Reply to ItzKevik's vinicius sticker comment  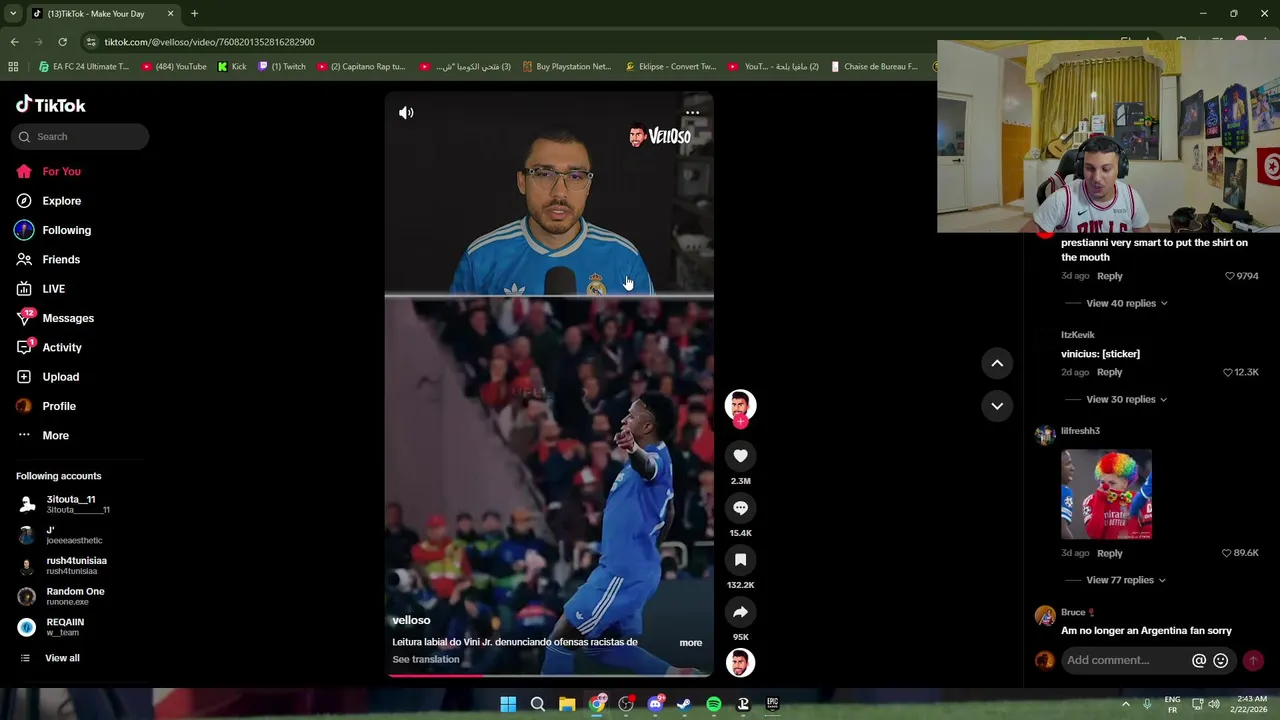tap(1109, 372)
